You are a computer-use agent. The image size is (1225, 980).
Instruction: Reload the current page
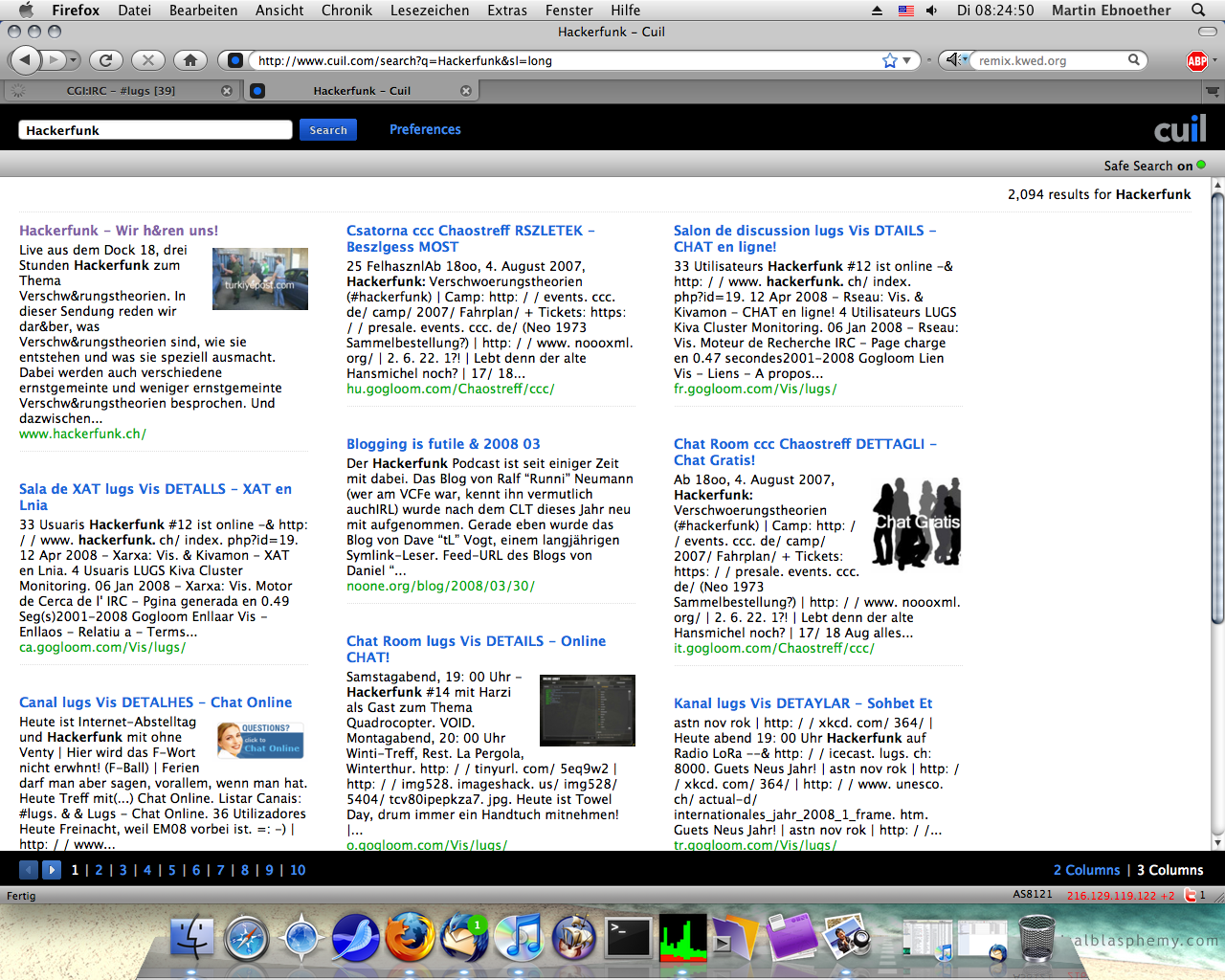(x=106, y=60)
